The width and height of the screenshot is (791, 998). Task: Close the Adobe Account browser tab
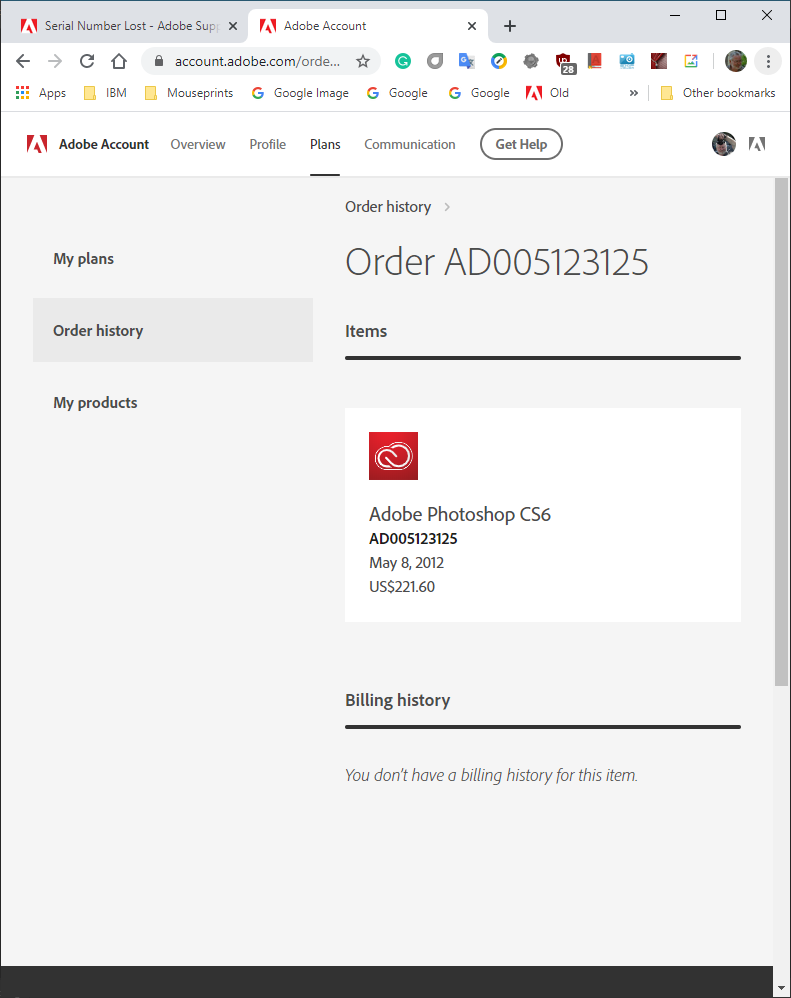coord(472,26)
